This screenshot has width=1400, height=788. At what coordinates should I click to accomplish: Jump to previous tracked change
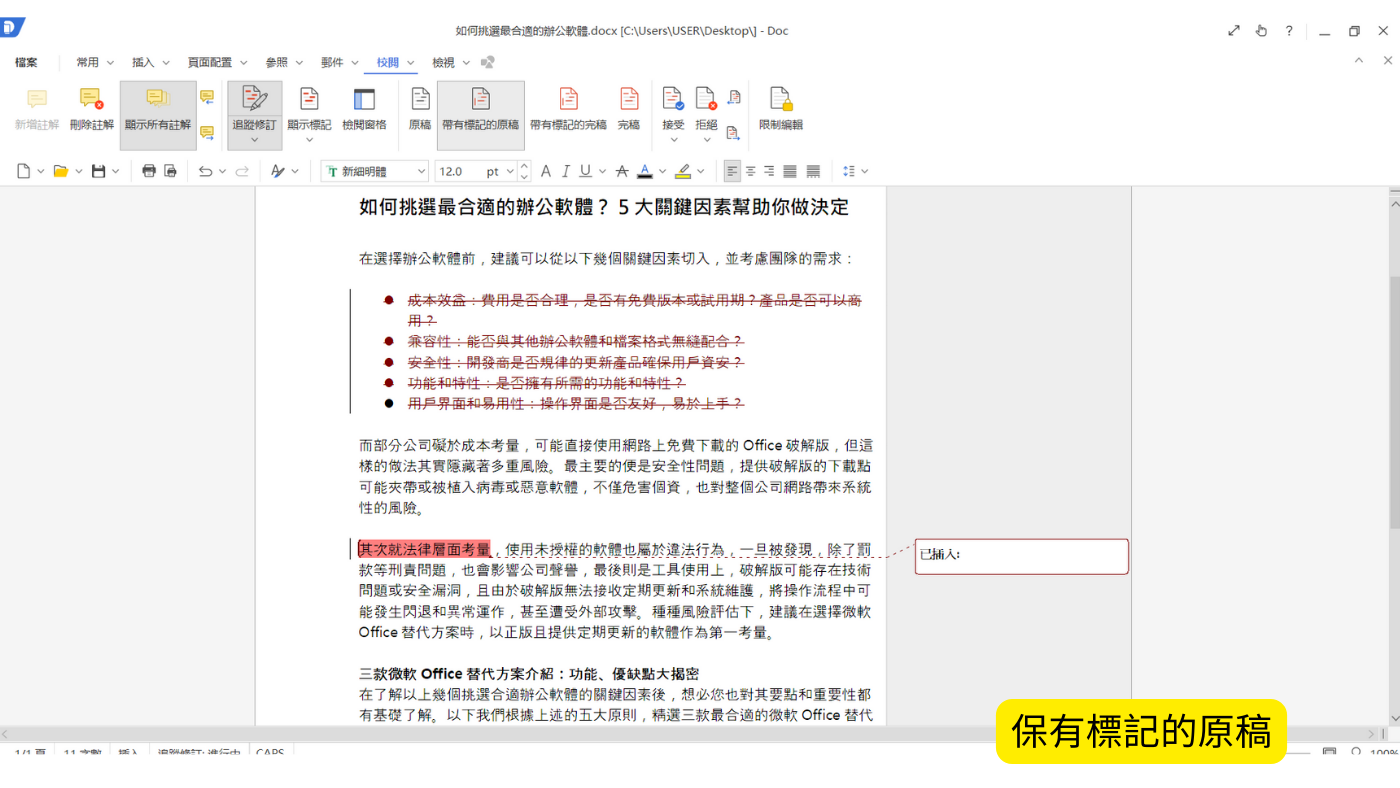tap(733, 97)
